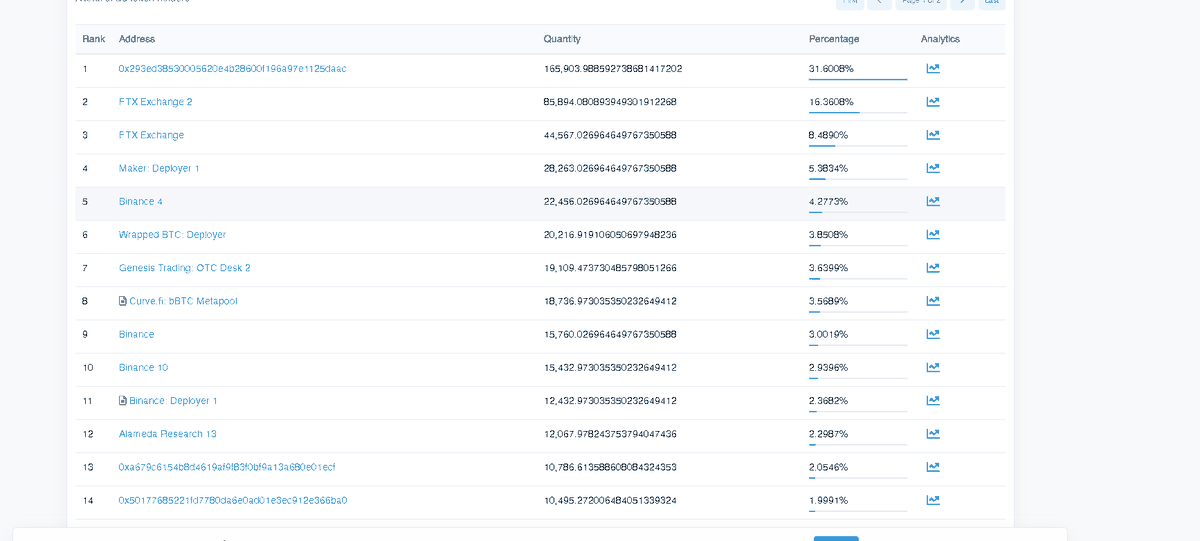
Task: Select quantity 19,109.473730485798051266
Action: point(610,268)
